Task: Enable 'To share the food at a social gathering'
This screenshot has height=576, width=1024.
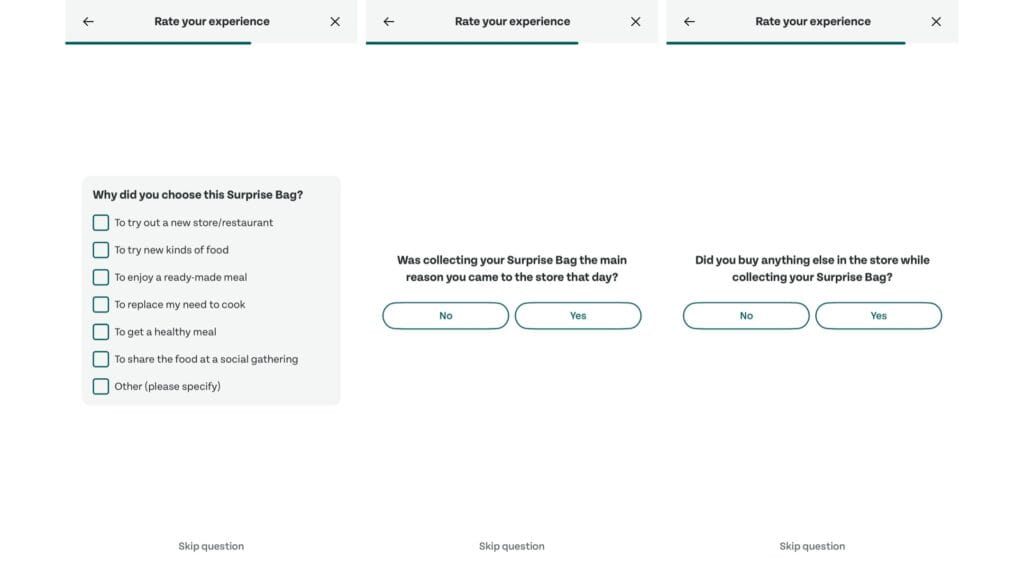Action: [x=101, y=359]
